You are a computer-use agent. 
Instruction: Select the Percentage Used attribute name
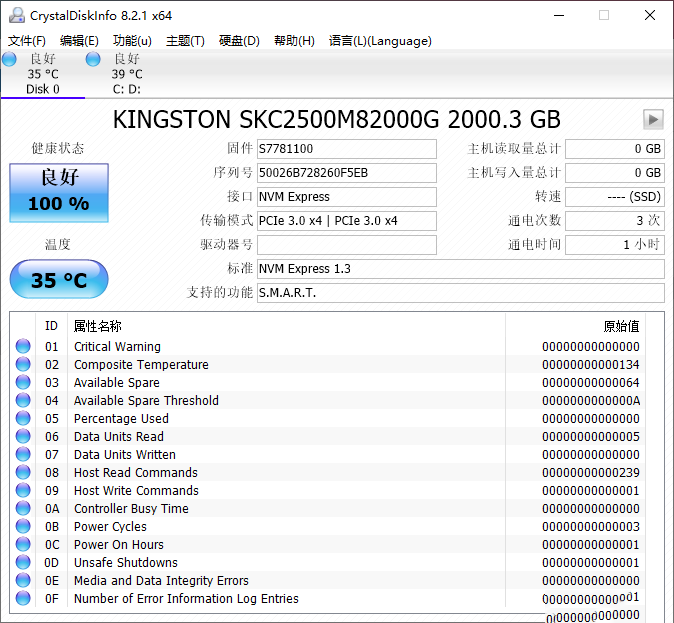[121, 419]
